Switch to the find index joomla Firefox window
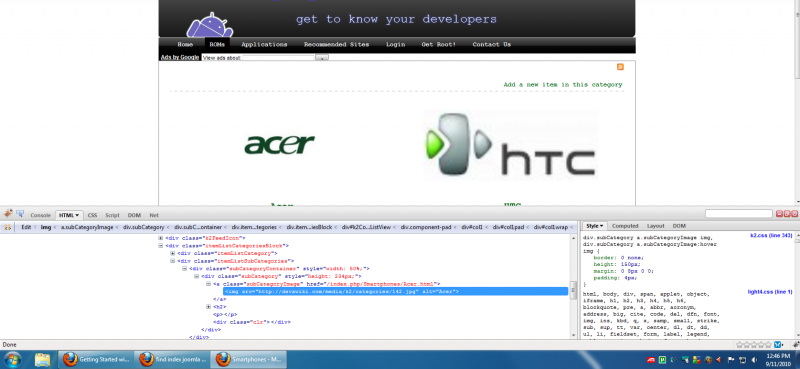Screen dimensions: 800x369 172,359
